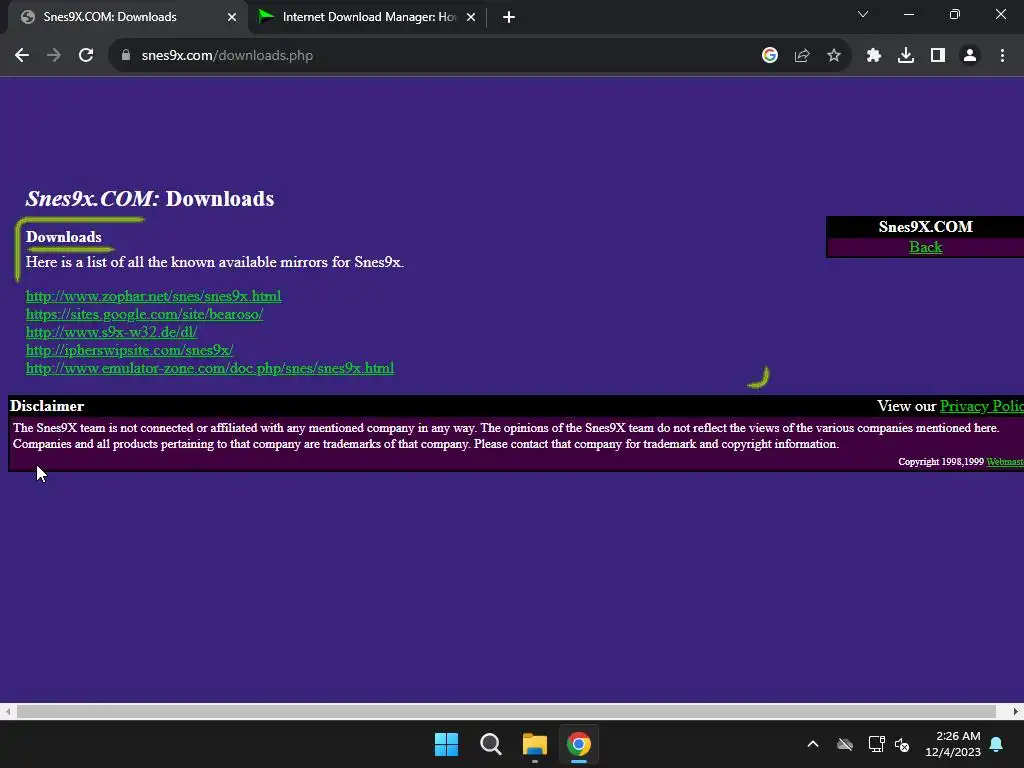Screen dimensions: 1024x768
Task: Open the display tray icon
Action: click(x=876, y=744)
